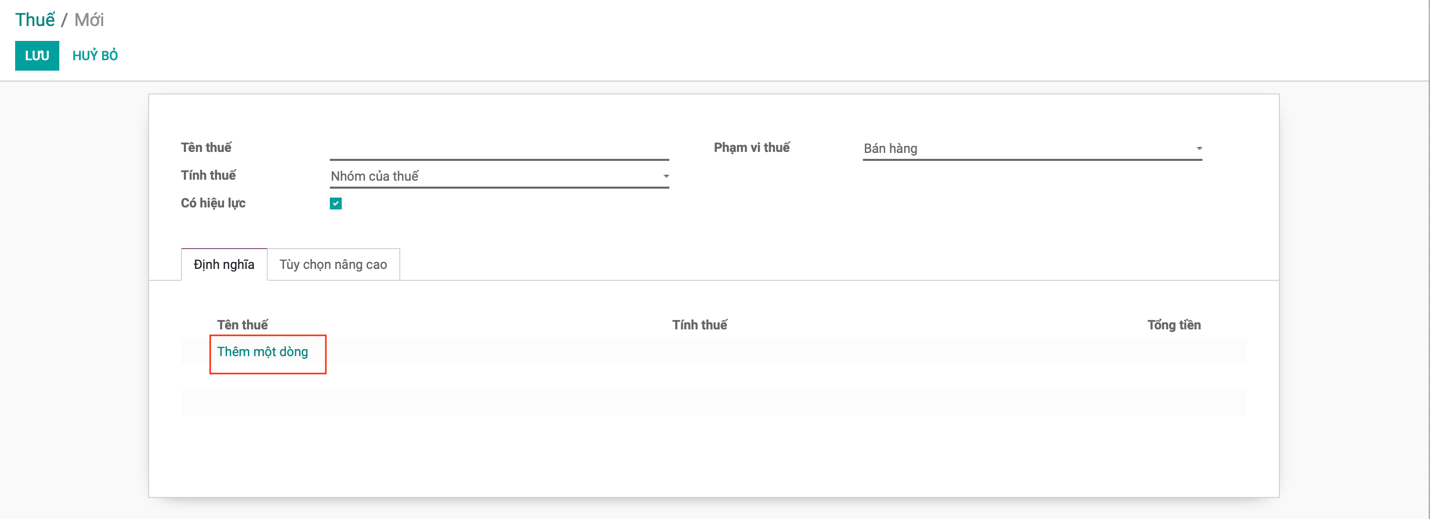Image resolution: width=1430 pixels, height=519 pixels.
Task: Select the Mới breadcrumb text
Action: [89, 20]
